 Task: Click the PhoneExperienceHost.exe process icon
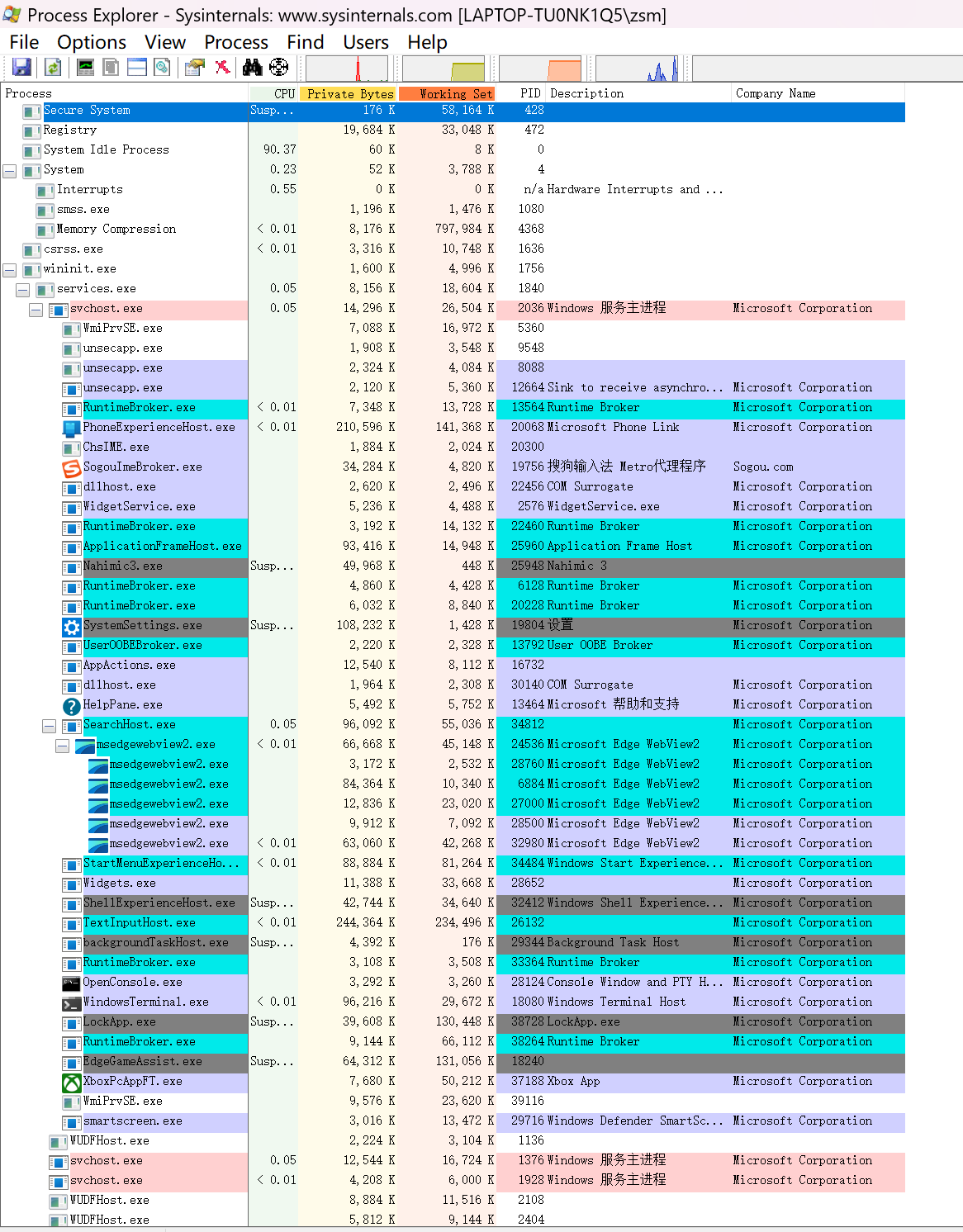click(x=72, y=428)
